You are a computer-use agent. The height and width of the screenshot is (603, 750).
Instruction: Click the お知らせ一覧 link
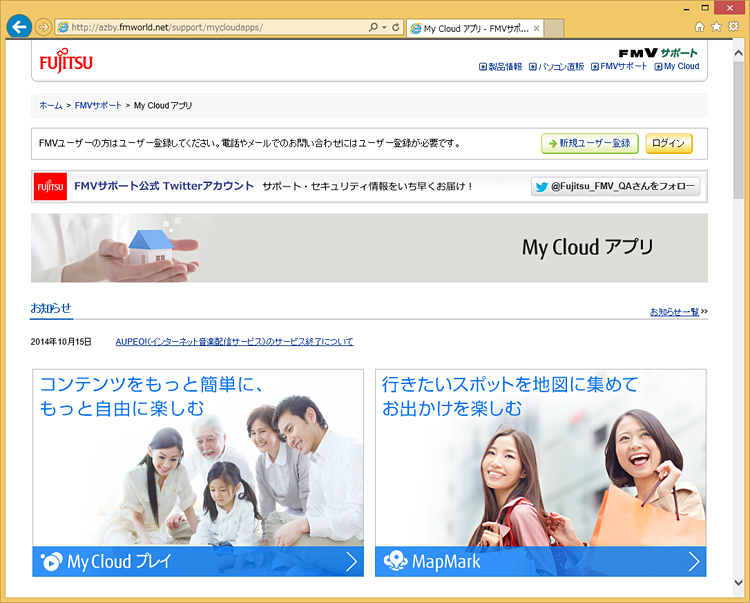674,312
